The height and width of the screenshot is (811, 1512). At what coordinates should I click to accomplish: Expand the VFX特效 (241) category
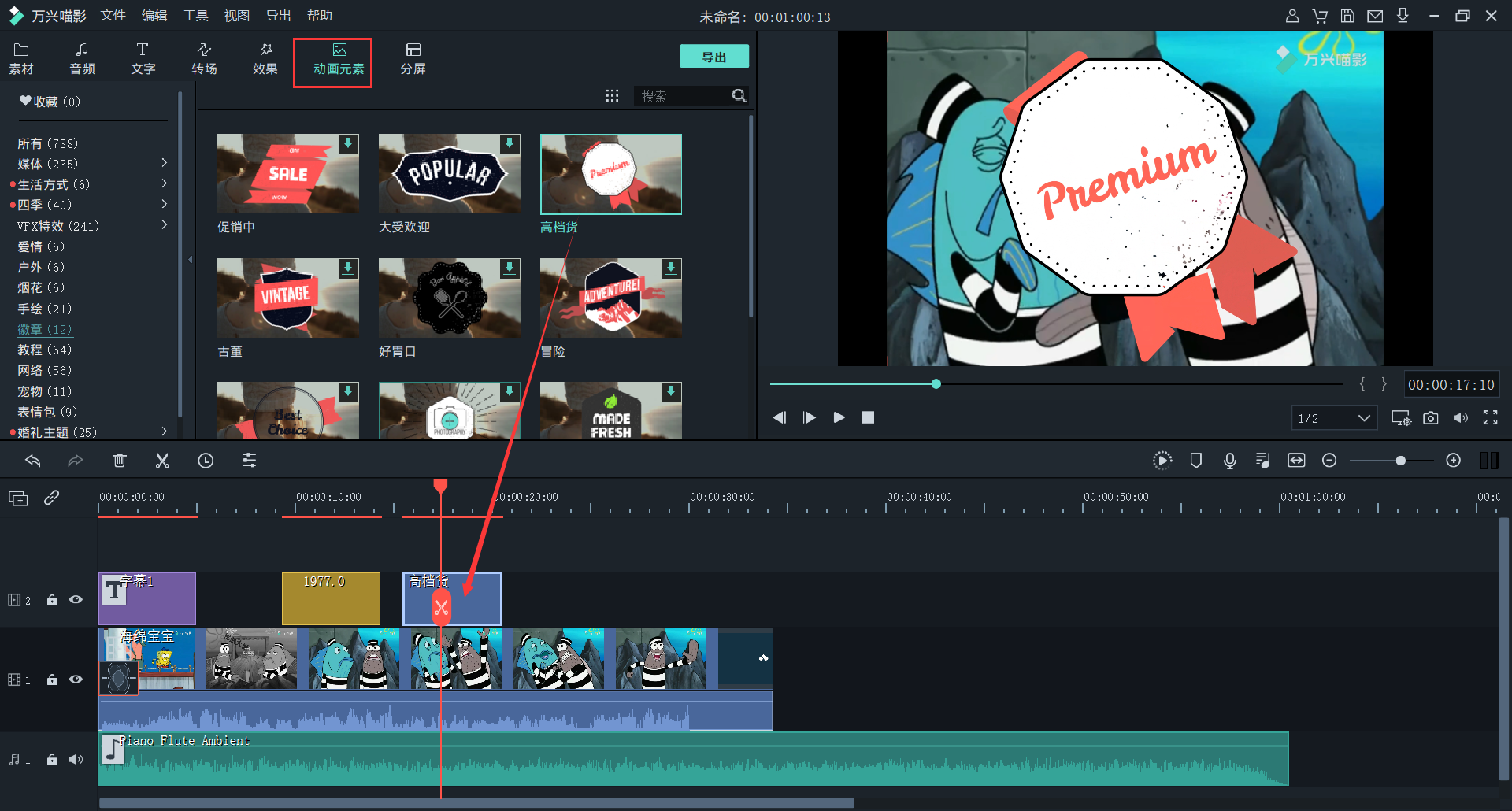point(164,225)
